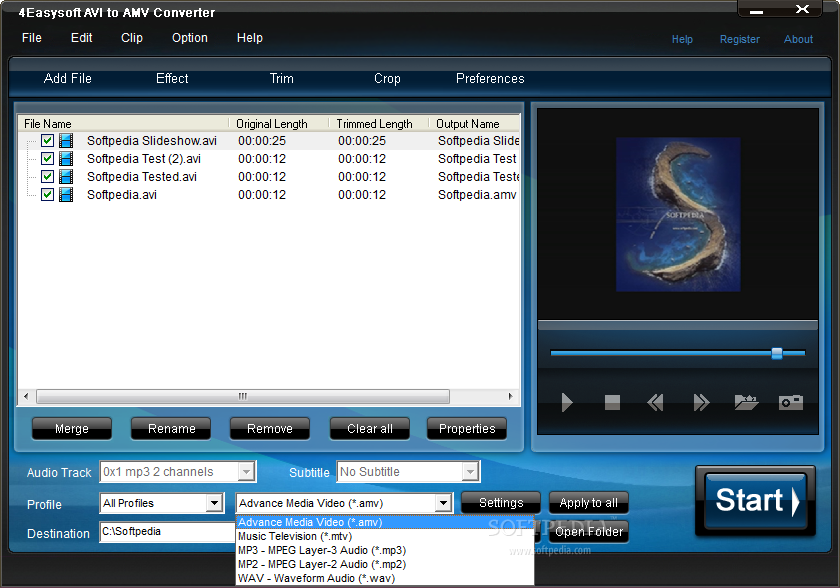Click Apply to all button
The image size is (840, 588).
588,503
